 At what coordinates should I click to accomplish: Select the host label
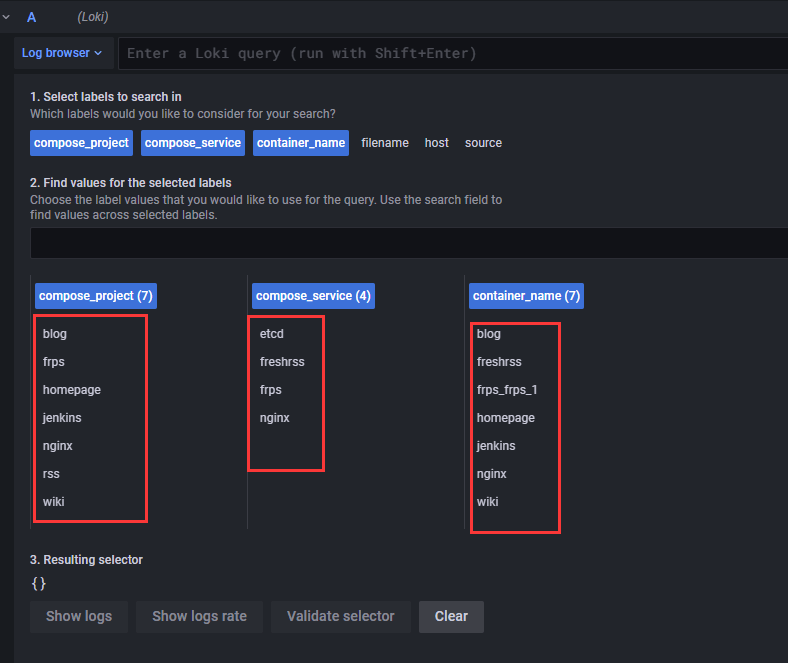pos(437,143)
